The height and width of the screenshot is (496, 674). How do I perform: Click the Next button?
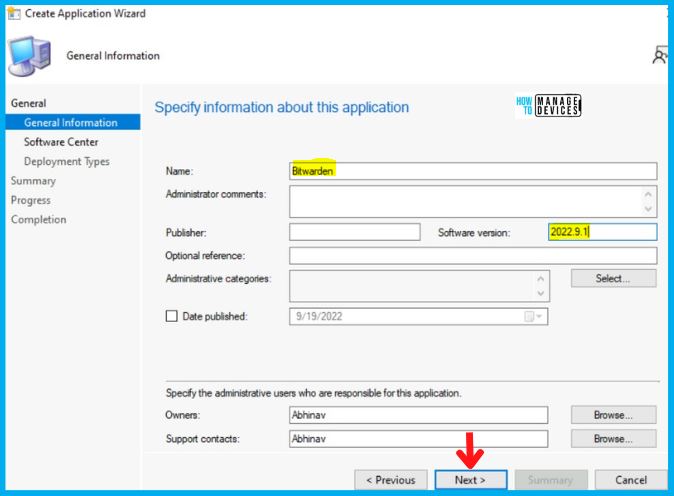tap(471, 480)
